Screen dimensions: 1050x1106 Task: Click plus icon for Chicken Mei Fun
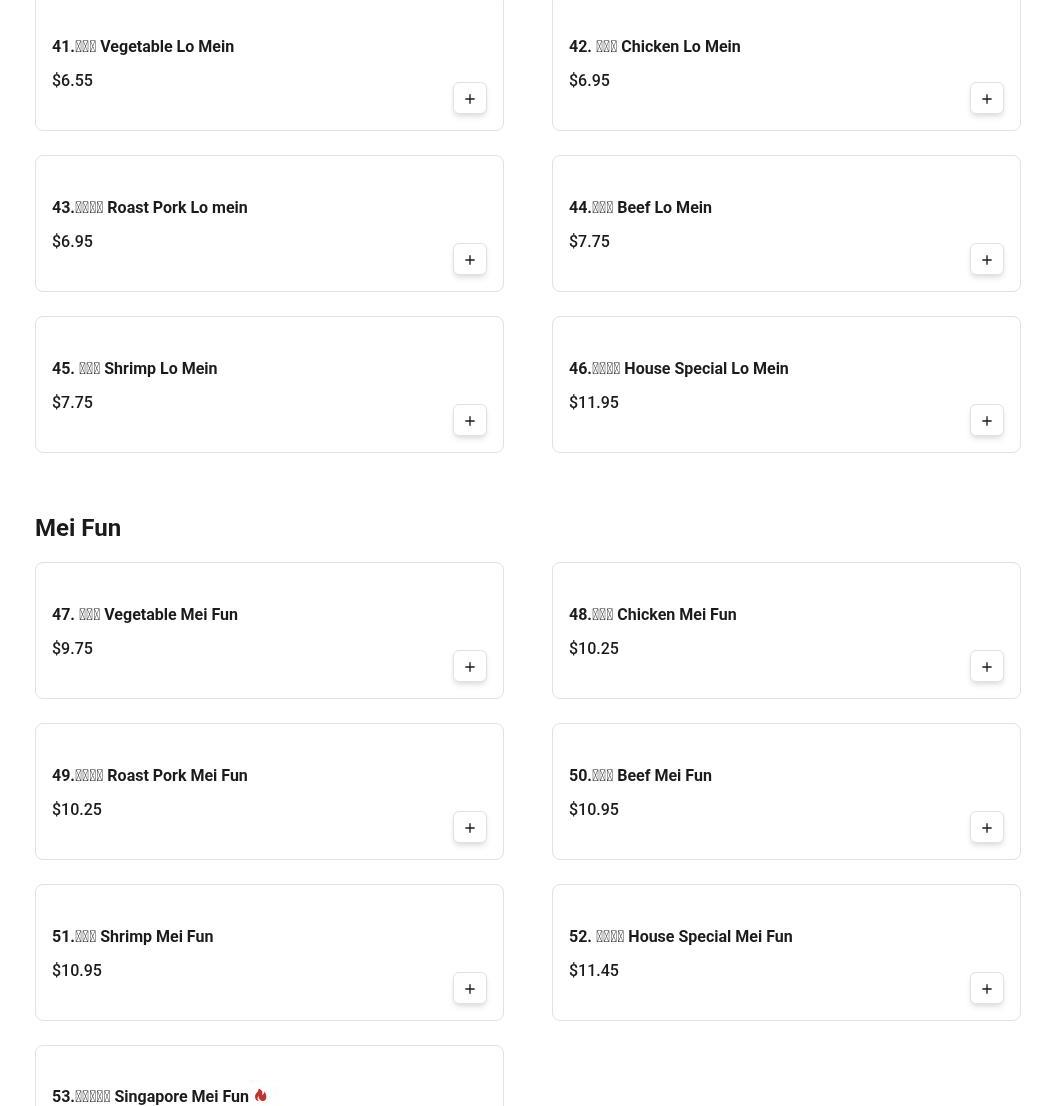tap(987, 667)
